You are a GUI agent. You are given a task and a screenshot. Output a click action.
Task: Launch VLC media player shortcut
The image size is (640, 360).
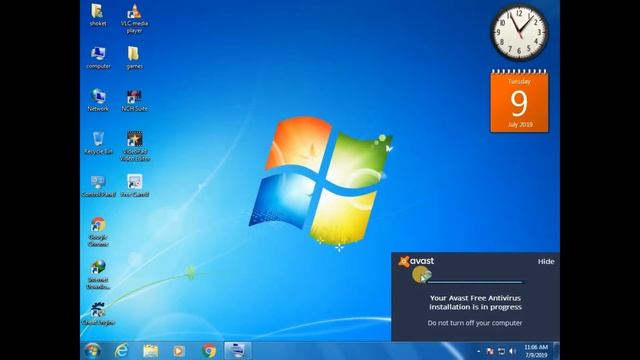(134, 18)
